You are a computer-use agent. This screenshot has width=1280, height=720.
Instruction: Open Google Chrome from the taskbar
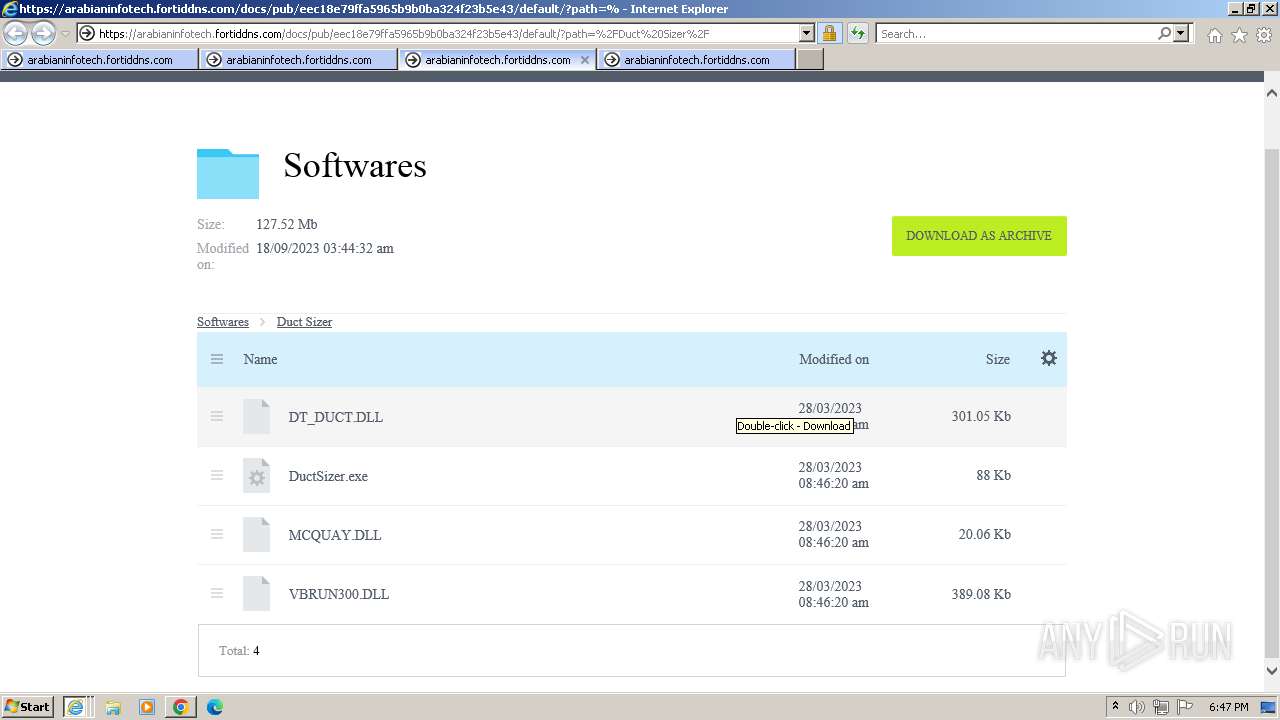pyautogui.click(x=181, y=707)
